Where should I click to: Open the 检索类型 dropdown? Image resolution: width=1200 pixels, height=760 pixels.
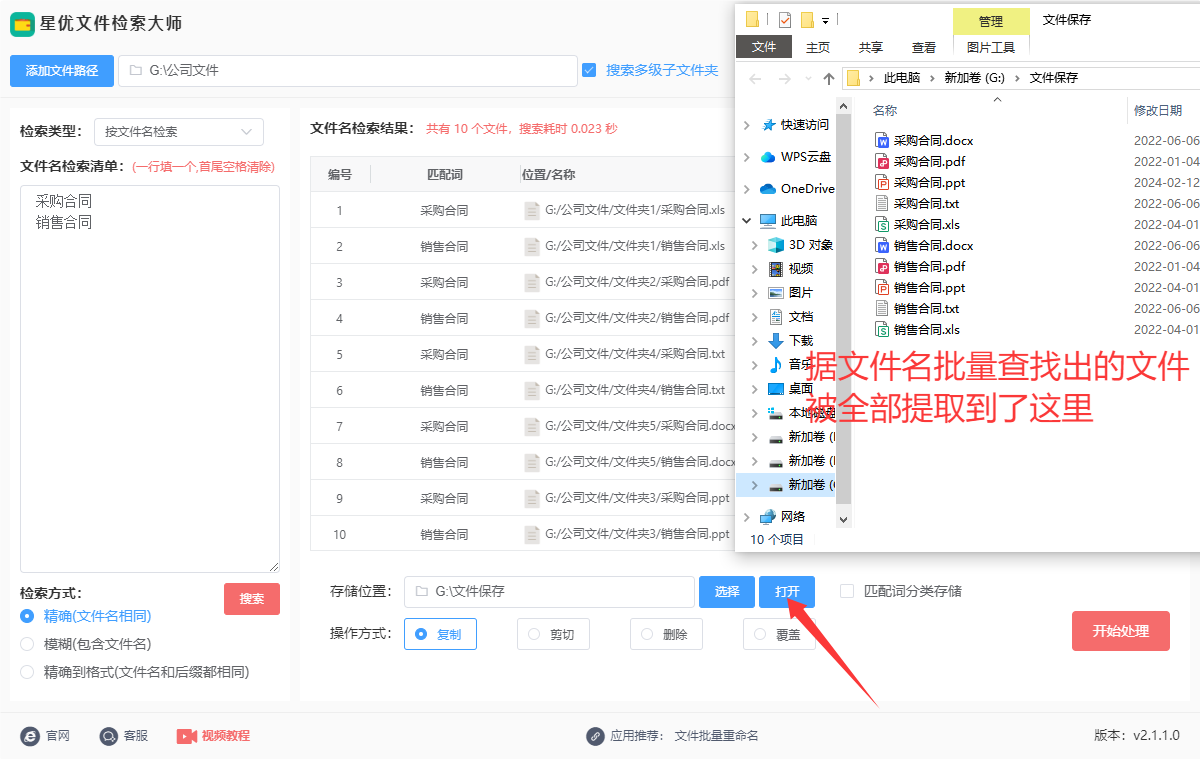click(x=179, y=132)
